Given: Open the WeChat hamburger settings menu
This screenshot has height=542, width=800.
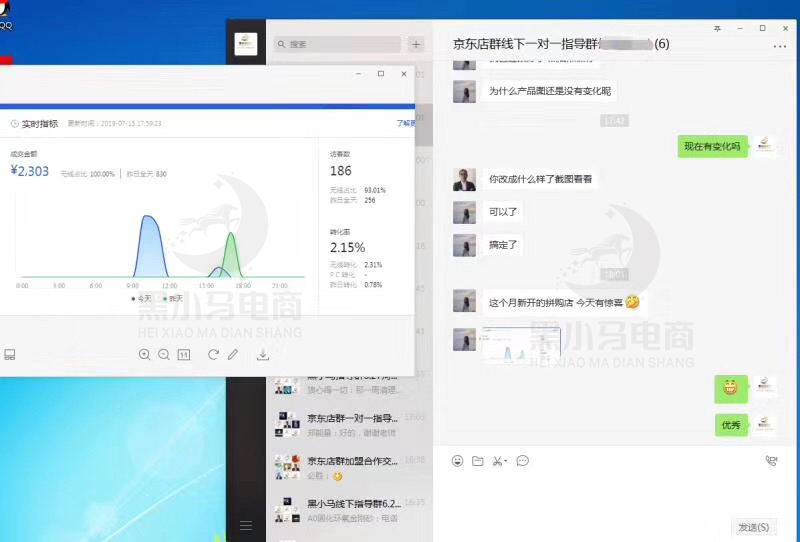Looking at the screenshot, I should [246, 525].
